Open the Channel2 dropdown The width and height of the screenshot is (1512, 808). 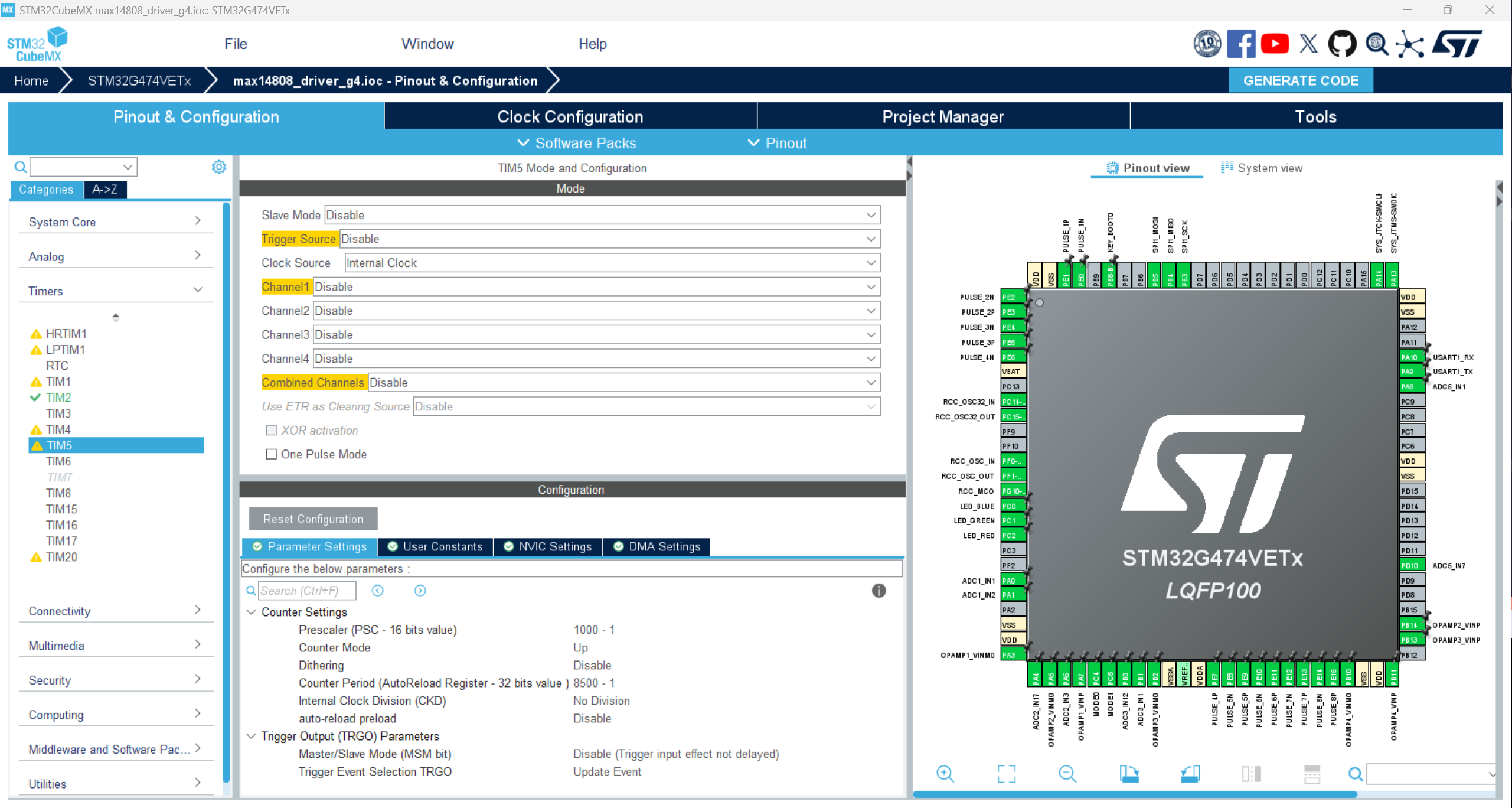pos(596,311)
